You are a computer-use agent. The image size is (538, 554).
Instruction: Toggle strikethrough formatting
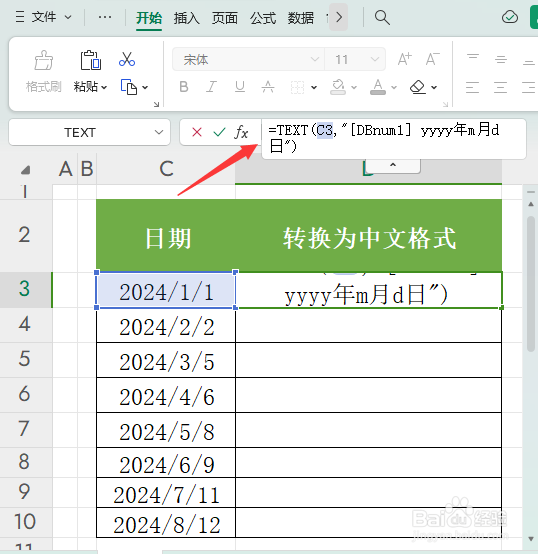(x=268, y=87)
